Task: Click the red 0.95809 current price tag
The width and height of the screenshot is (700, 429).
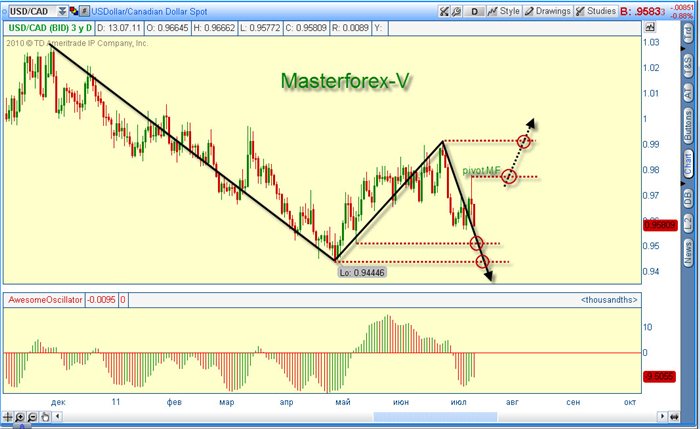Action: pos(660,225)
